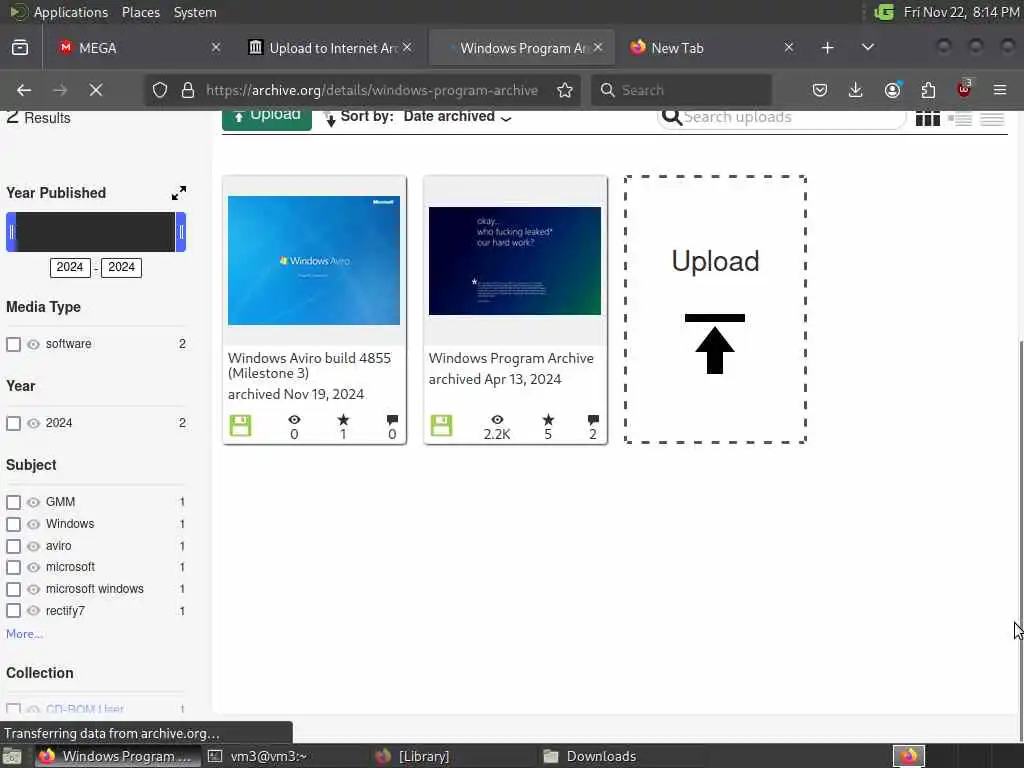The height and width of the screenshot is (768, 1024).
Task: Click the uBlock Origin extension icon
Action: [964, 89]
